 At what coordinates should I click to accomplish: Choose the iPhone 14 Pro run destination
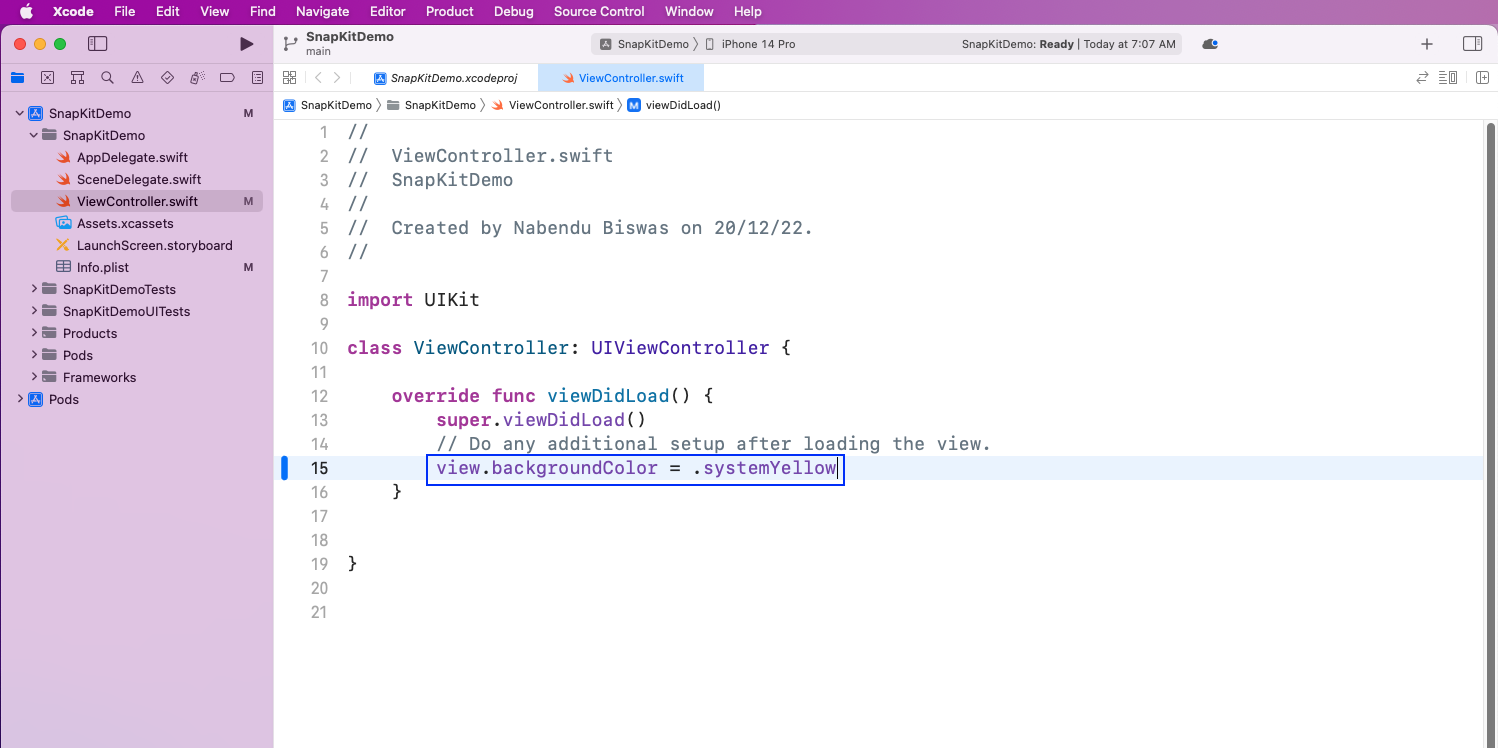click(x=750, y=44)
